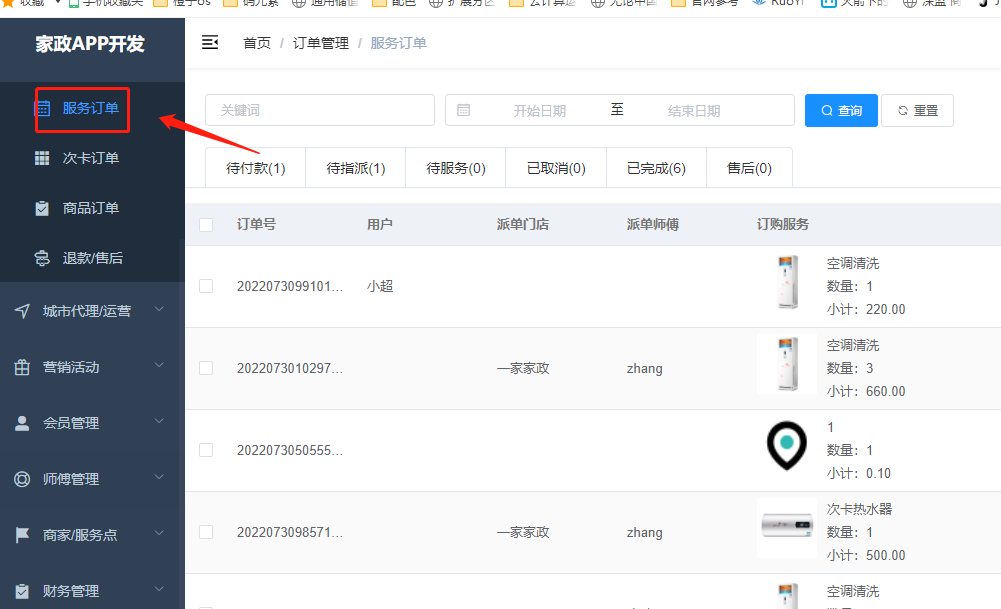Viewport: 1001px width, 609px height.
Task: Click the paper-plane icon beside 城市代理/运营
Action: pyautogui.click(x=22, y=311)
